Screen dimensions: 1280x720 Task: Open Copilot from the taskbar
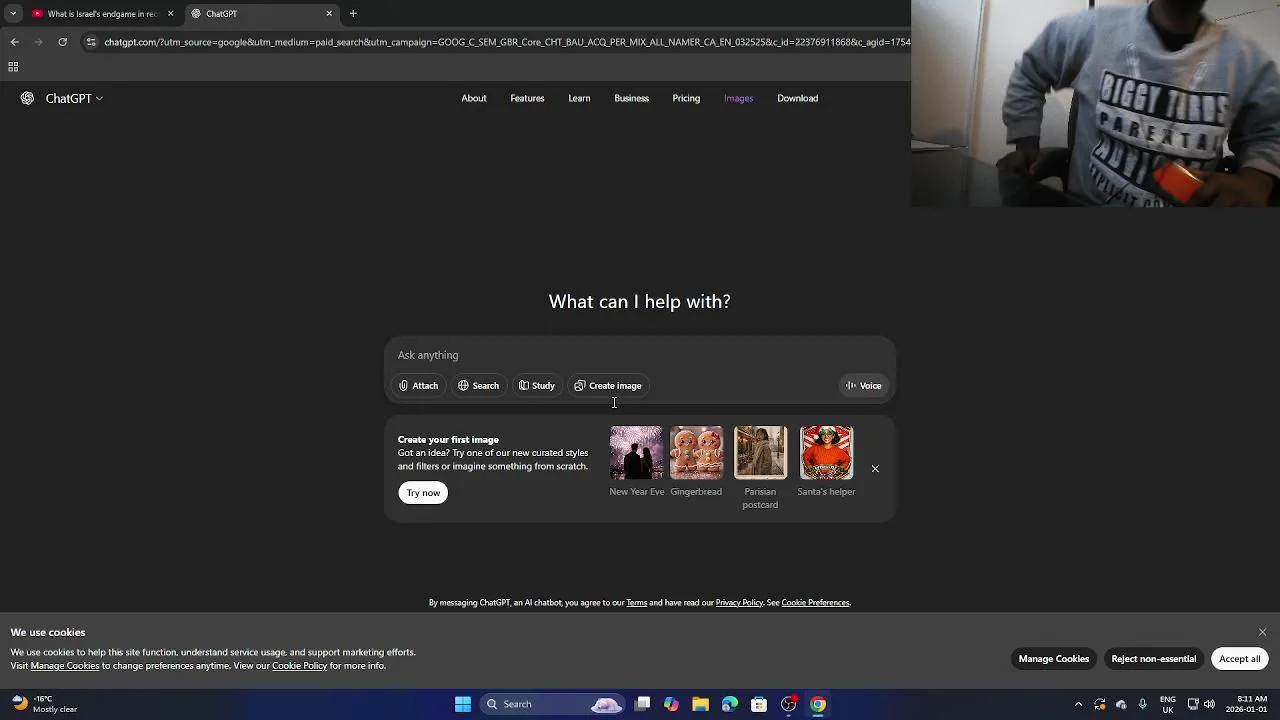tap(671, 704)
